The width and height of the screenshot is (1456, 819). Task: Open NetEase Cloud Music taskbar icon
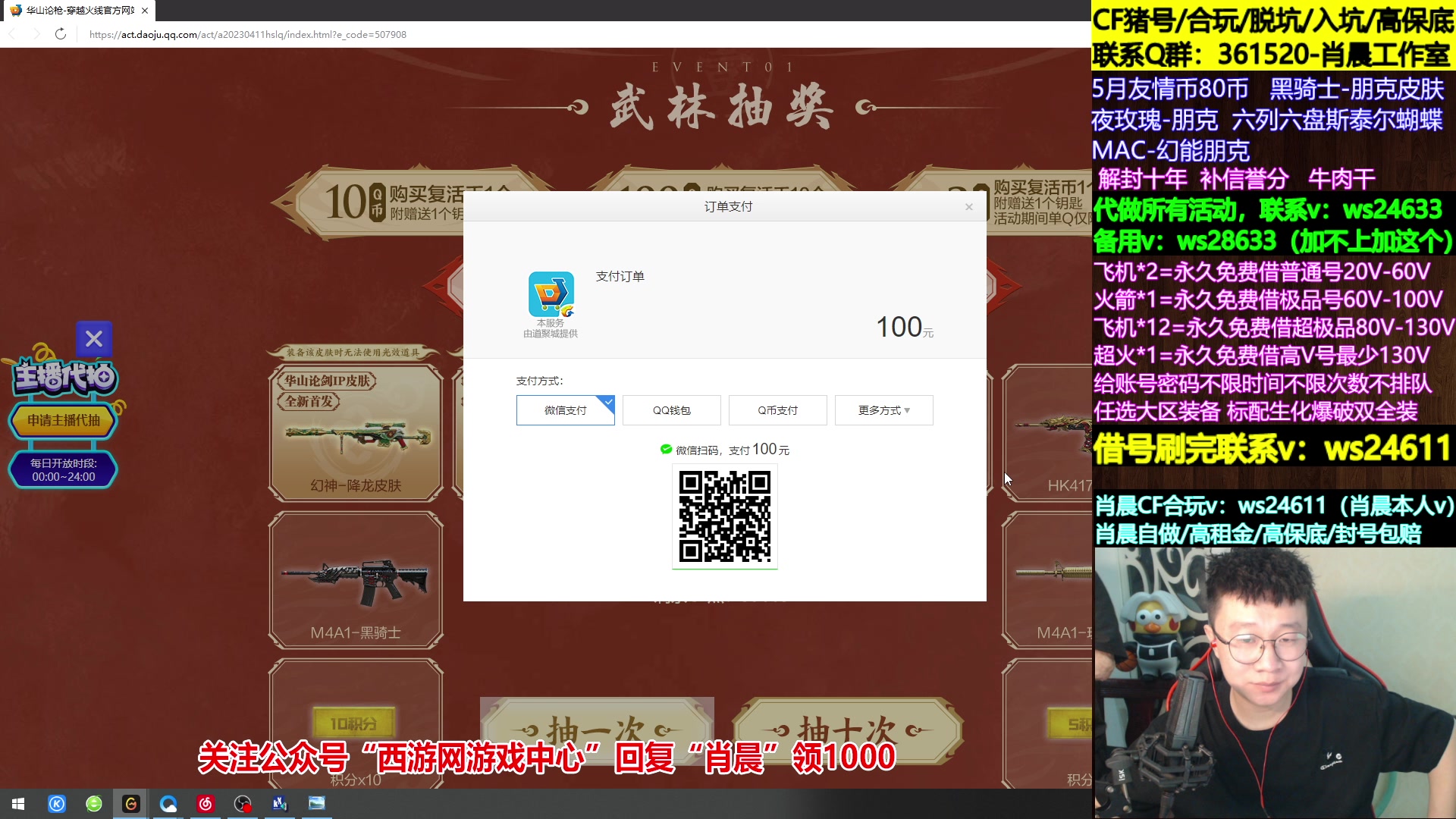(206, 804)
